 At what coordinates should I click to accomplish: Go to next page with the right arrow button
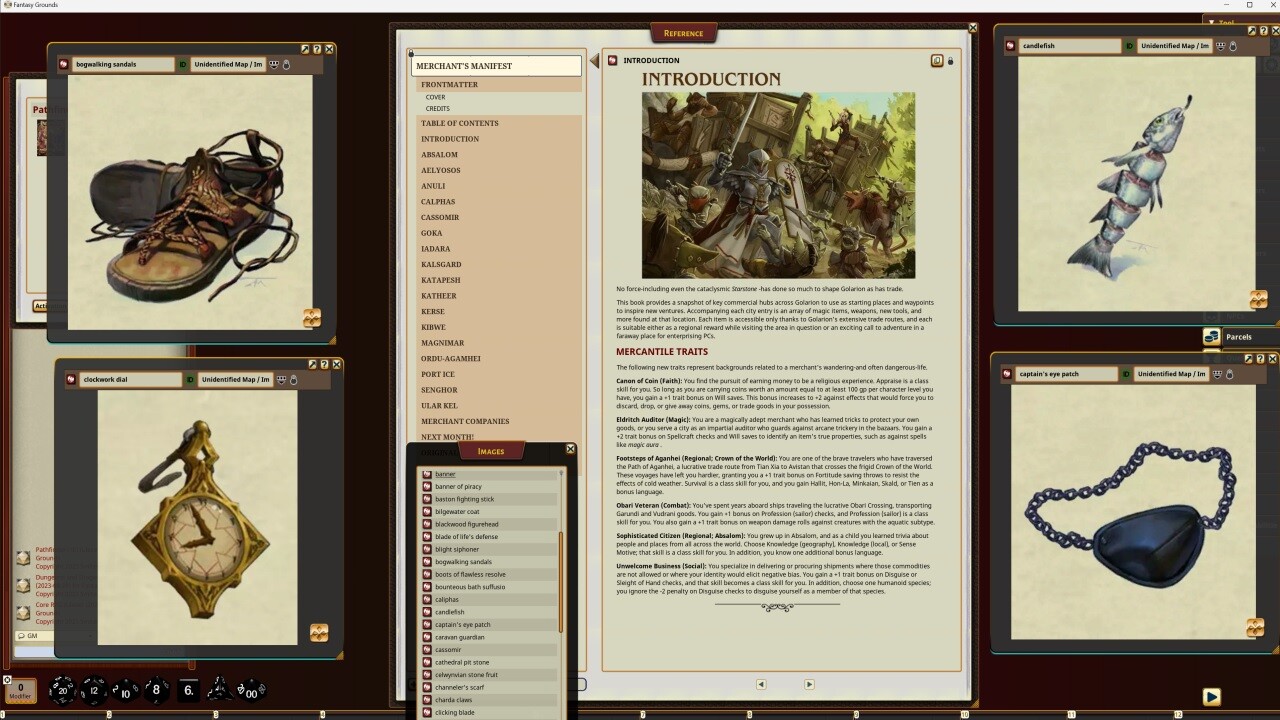click(808, 684)
